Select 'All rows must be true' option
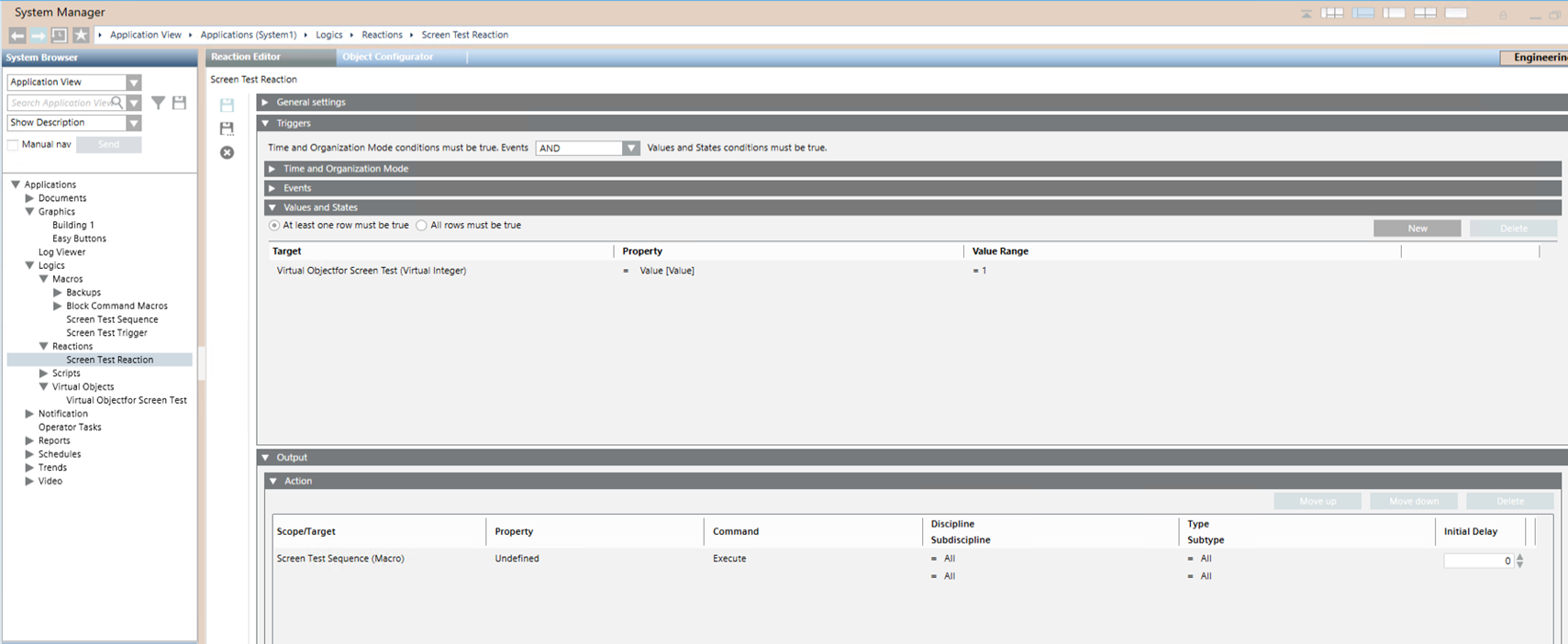The height and width of the screenshot is (644, 1568). [422, 226]
